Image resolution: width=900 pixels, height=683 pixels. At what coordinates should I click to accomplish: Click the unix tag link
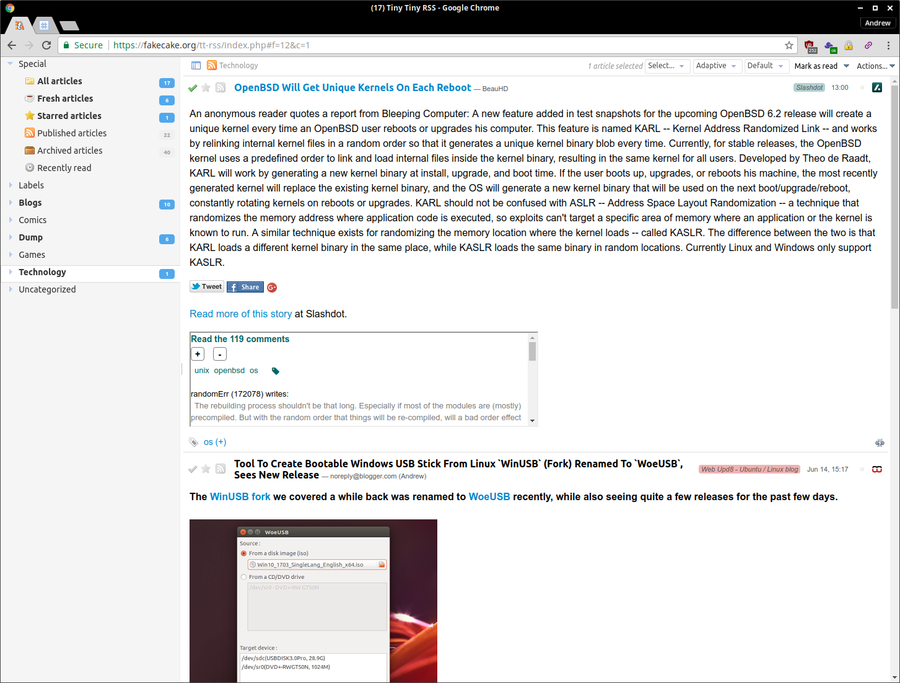(201, 371)
